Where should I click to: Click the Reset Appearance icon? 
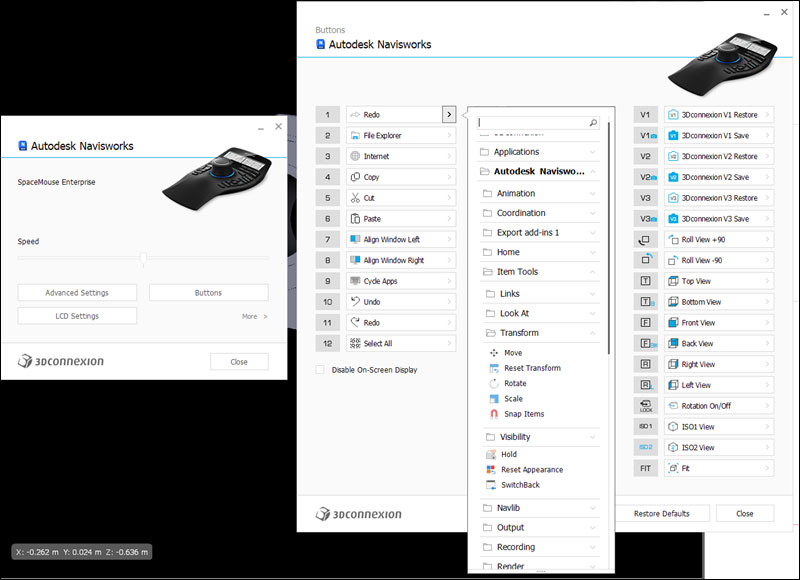pos(491,469)
